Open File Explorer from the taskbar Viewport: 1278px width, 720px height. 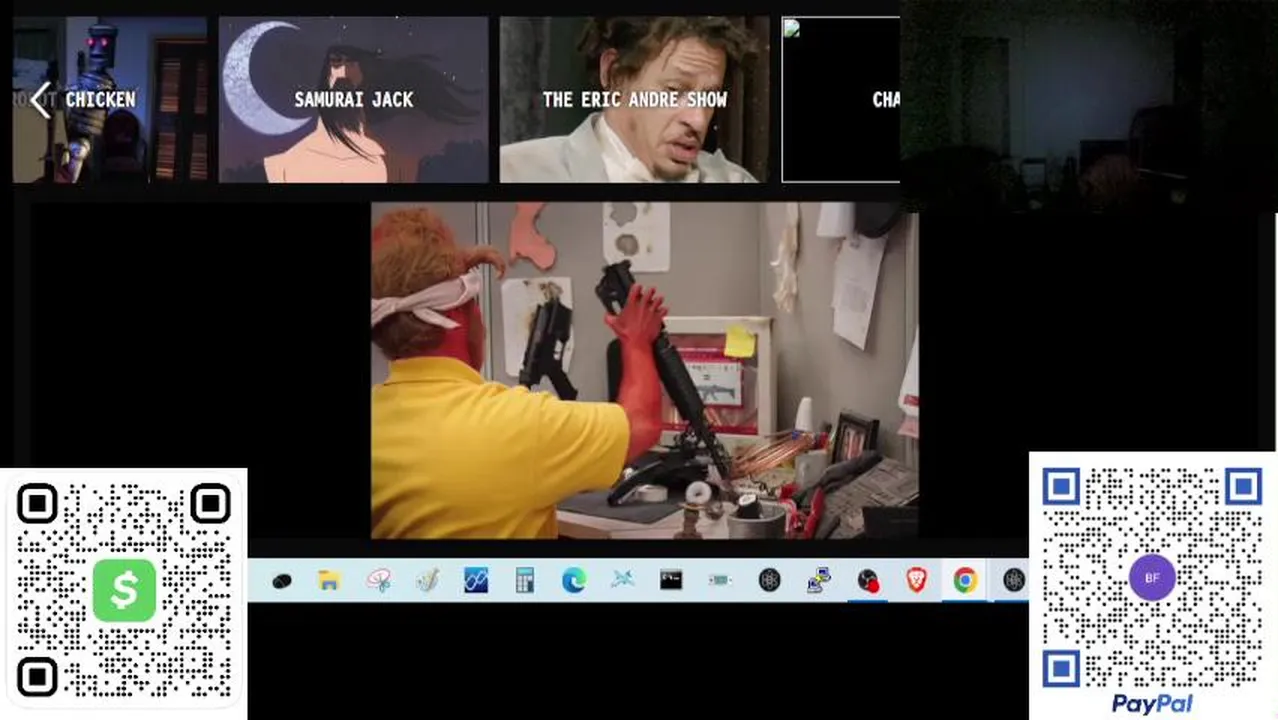tap(330, 580)
